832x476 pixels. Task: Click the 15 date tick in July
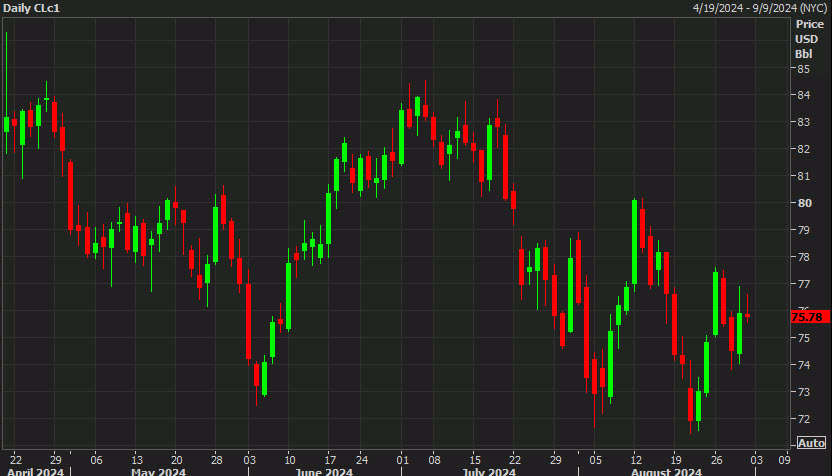click(474, 460)
